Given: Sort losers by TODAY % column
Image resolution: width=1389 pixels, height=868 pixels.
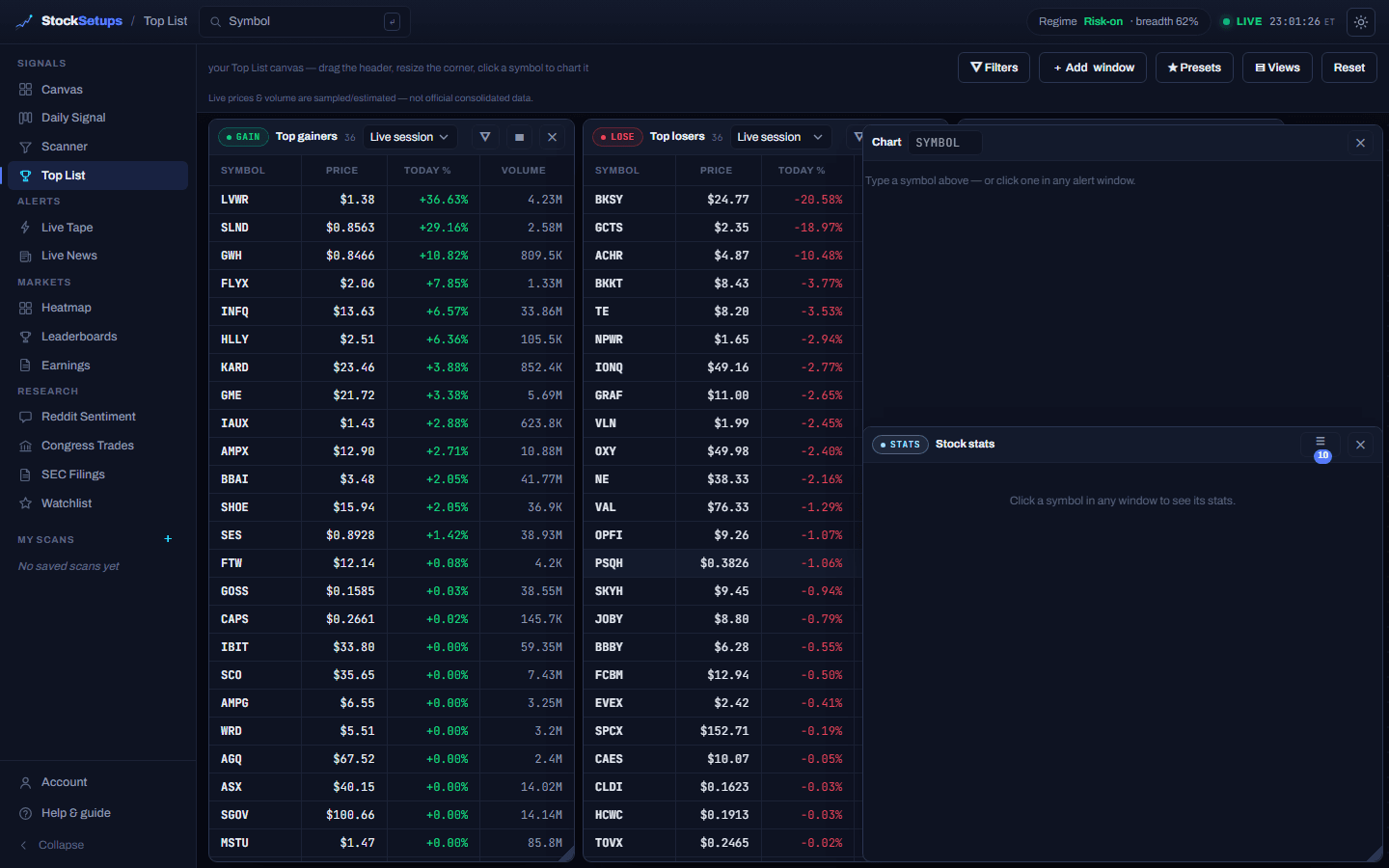Looking at the screenshot, I should point(802,171).
